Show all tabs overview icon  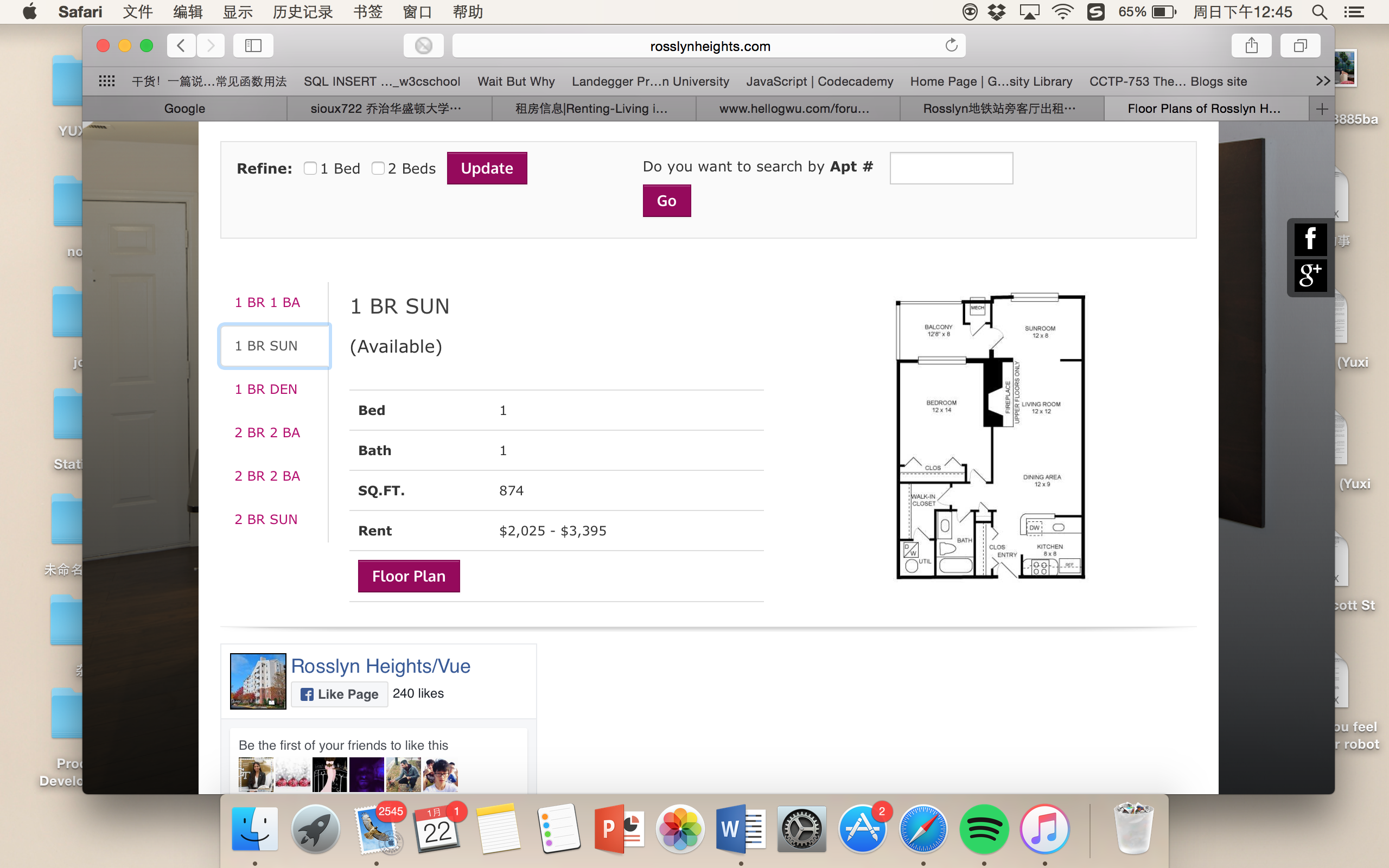pyautogui.click(x=1300, y=46)
